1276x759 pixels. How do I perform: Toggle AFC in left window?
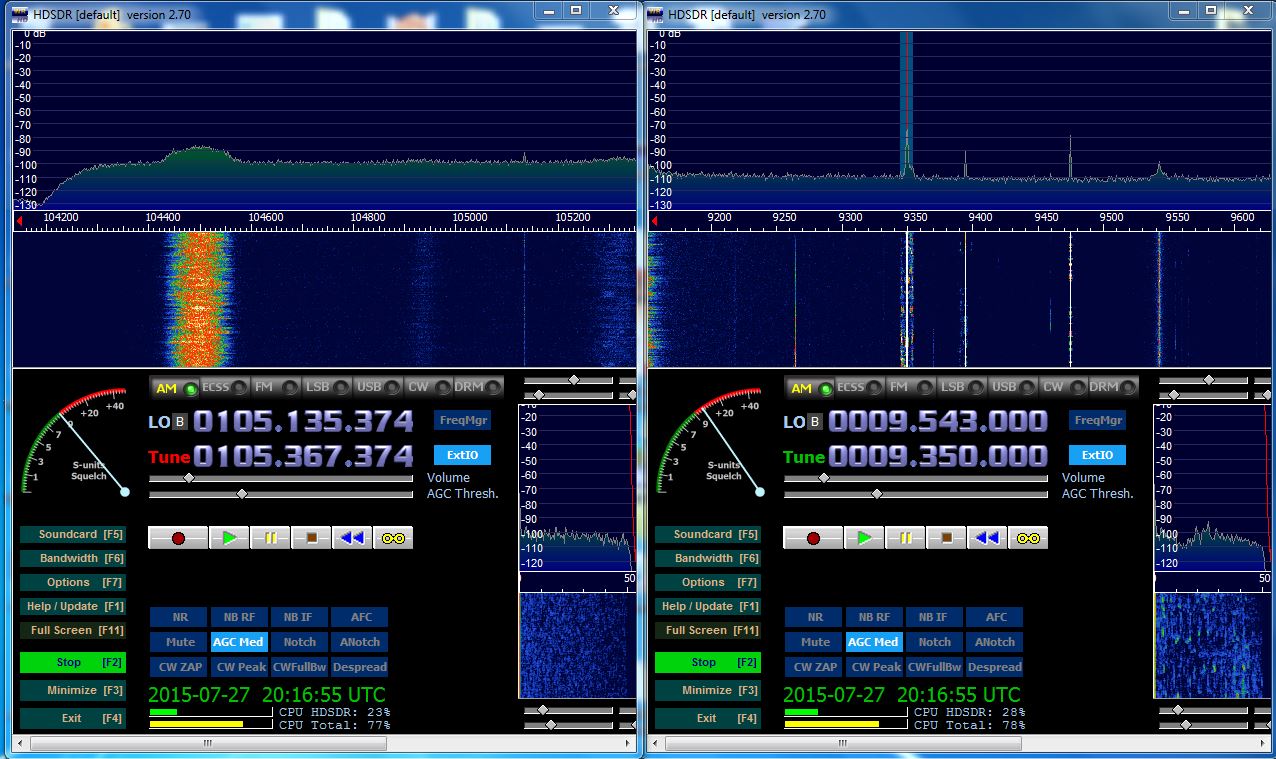359,617
